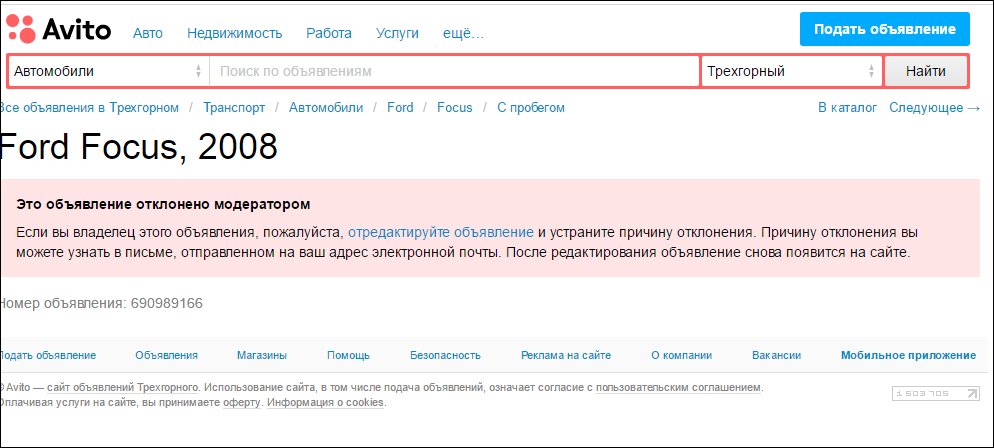Follow the отредактируйте объявление link

pyautogui.click(x=441, y=231)
